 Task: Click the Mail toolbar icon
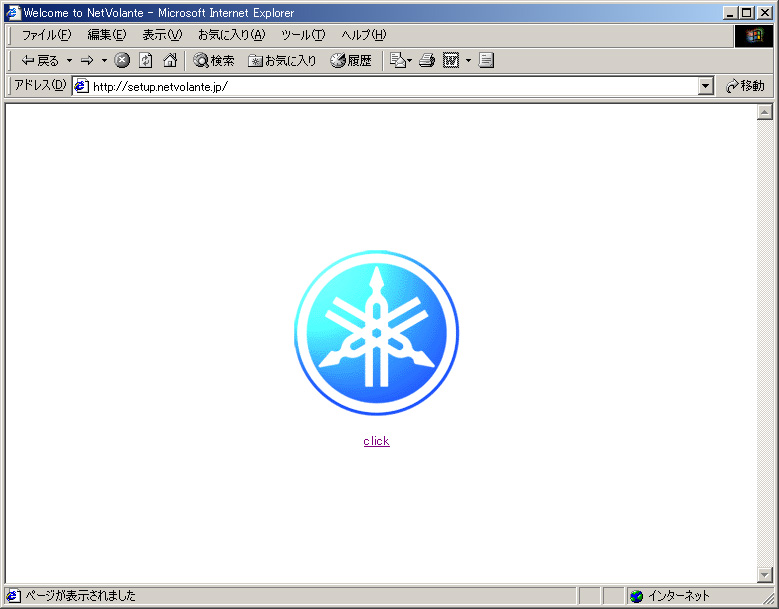[x=398, y=61]
